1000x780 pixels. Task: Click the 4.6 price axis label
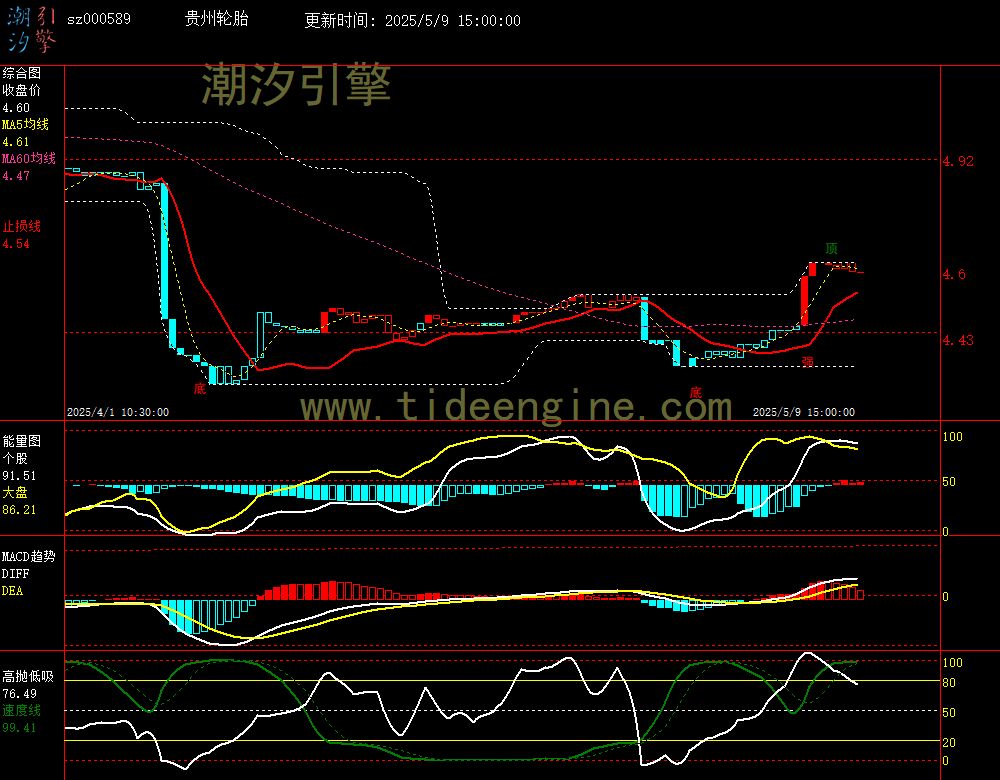[x=954, y=274]
